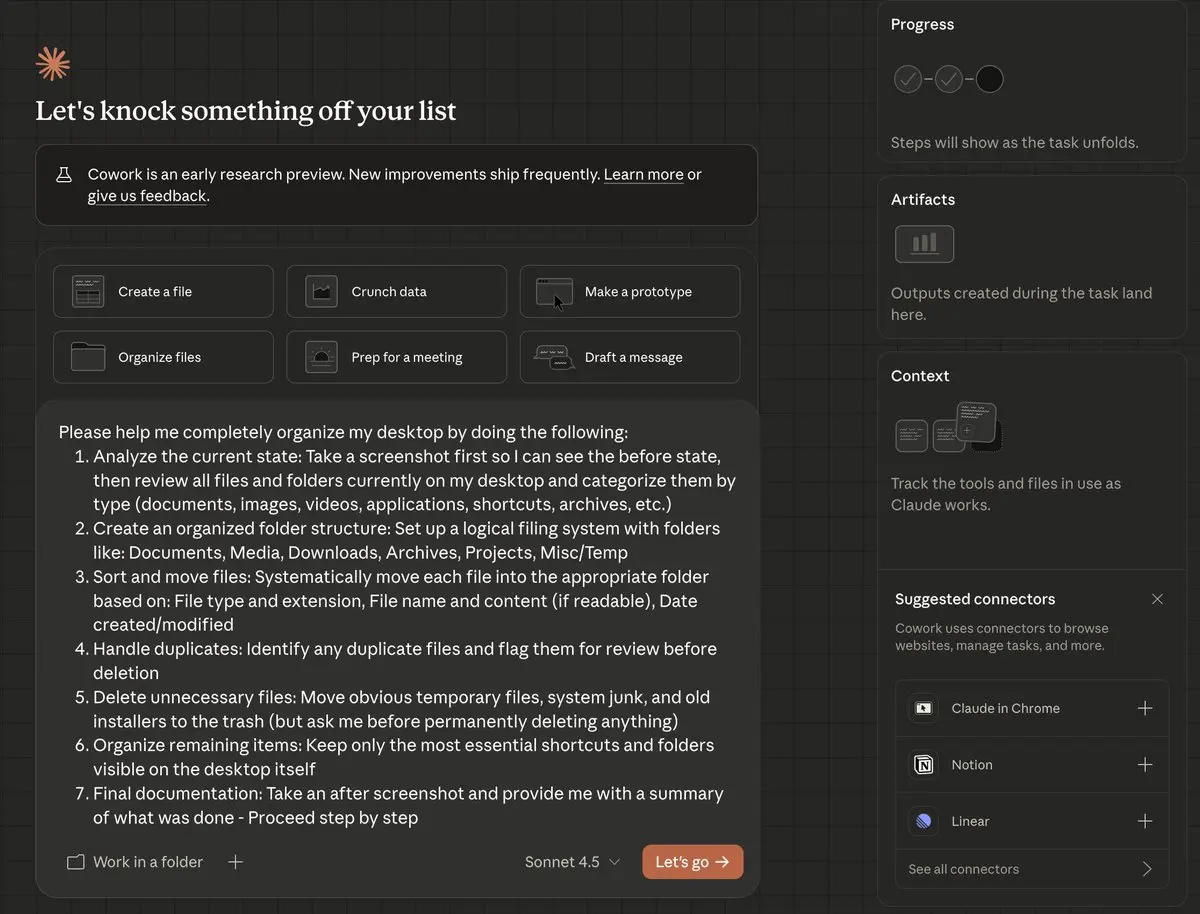Screen dimensions: 1200x914
Task: Select the Crunch data chart icon
Action: coord(321,291)
